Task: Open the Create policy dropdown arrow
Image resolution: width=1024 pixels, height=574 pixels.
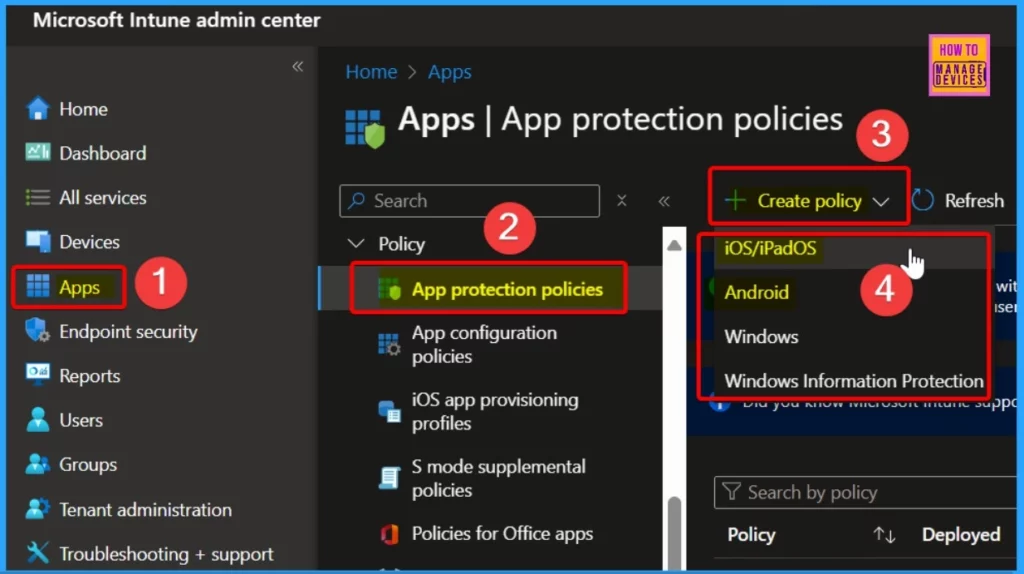Action: [881, 202]
